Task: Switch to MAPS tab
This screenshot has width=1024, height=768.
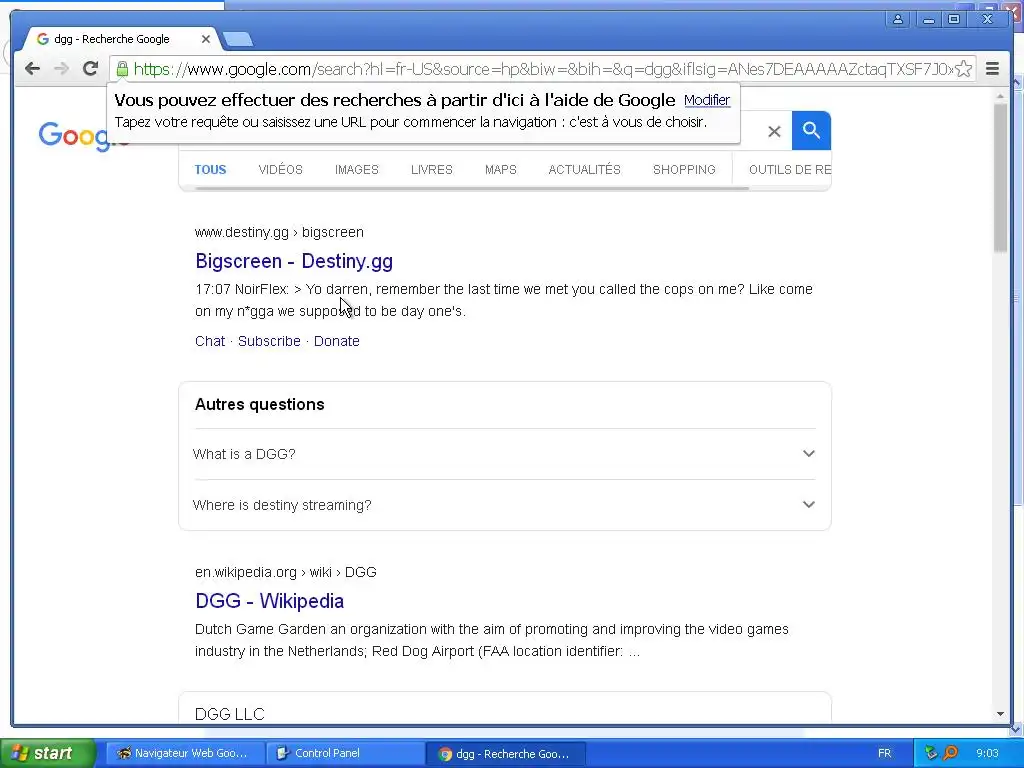Action: pyautogui.click(x=501, y=170)
